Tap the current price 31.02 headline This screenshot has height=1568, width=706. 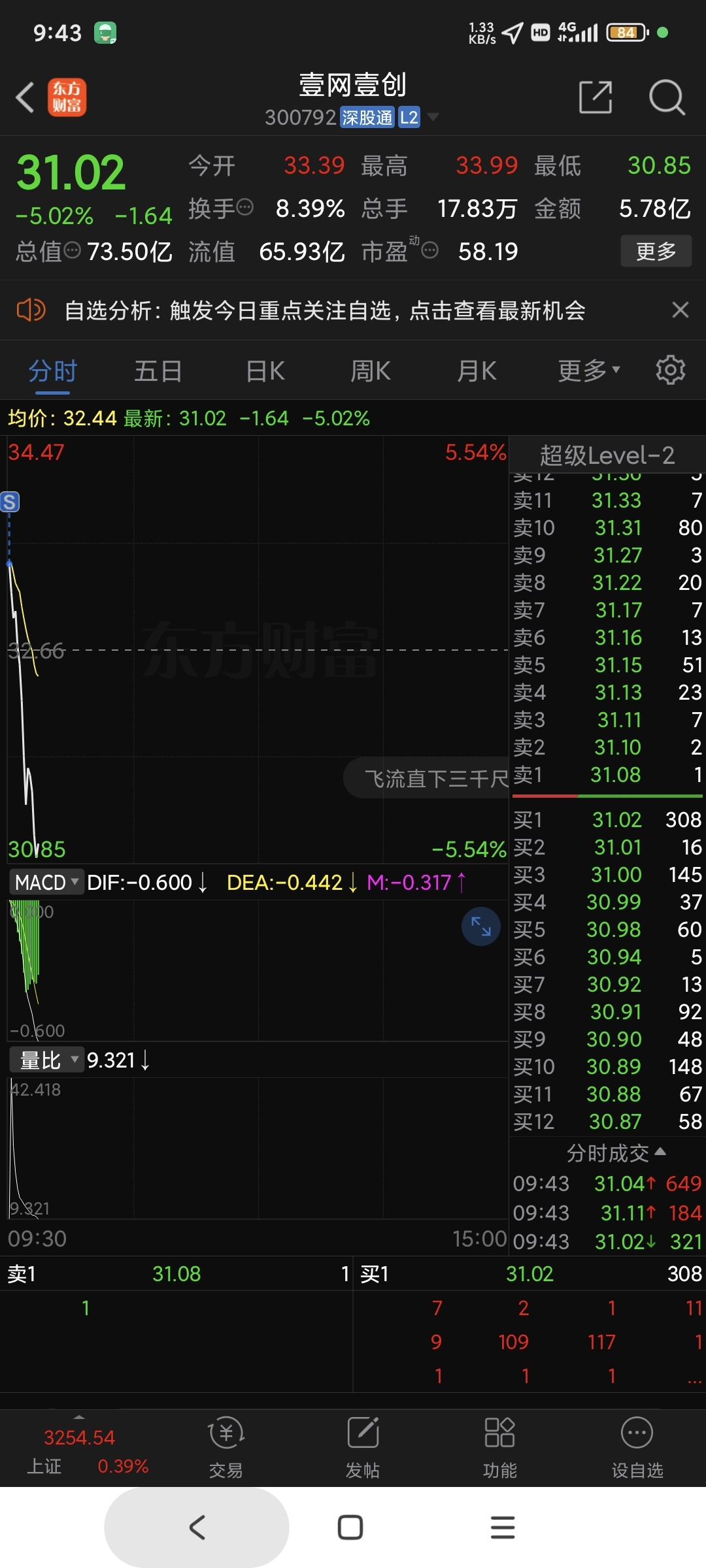click(x=71, y=173)
